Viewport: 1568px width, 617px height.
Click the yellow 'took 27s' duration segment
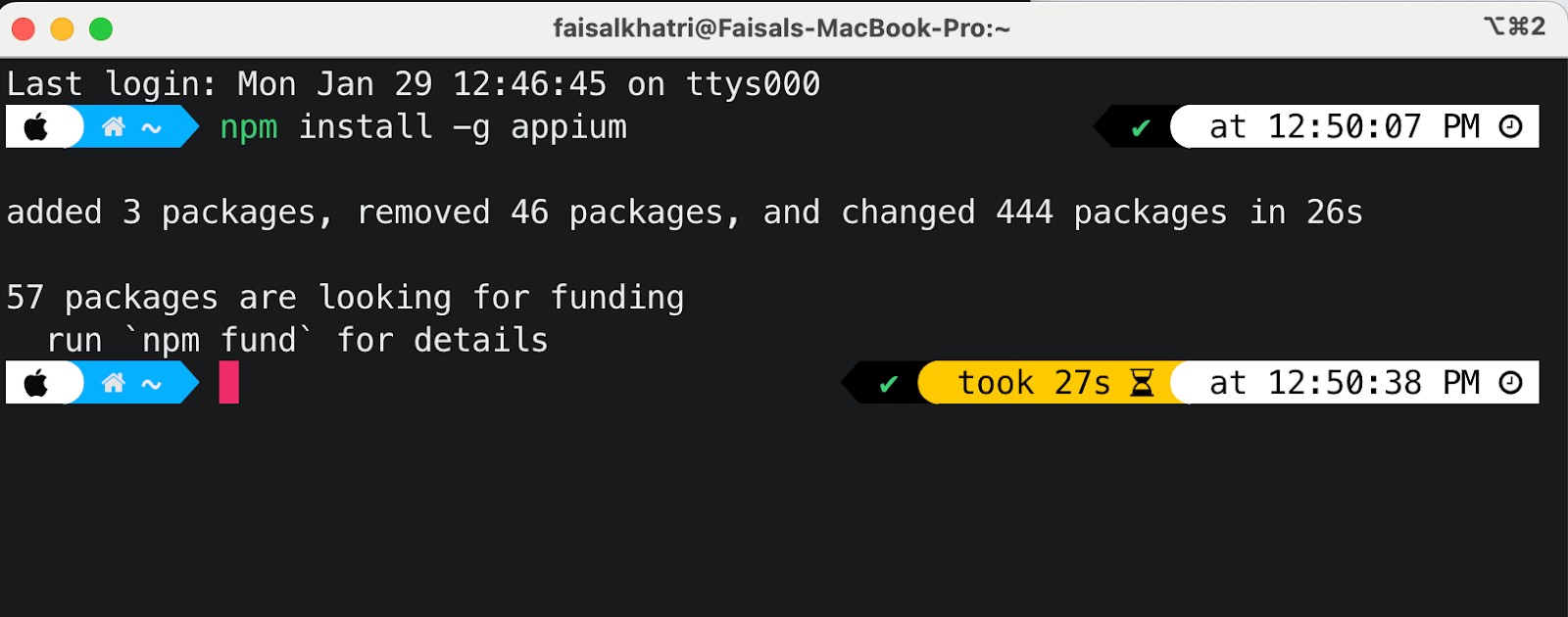1034,383
